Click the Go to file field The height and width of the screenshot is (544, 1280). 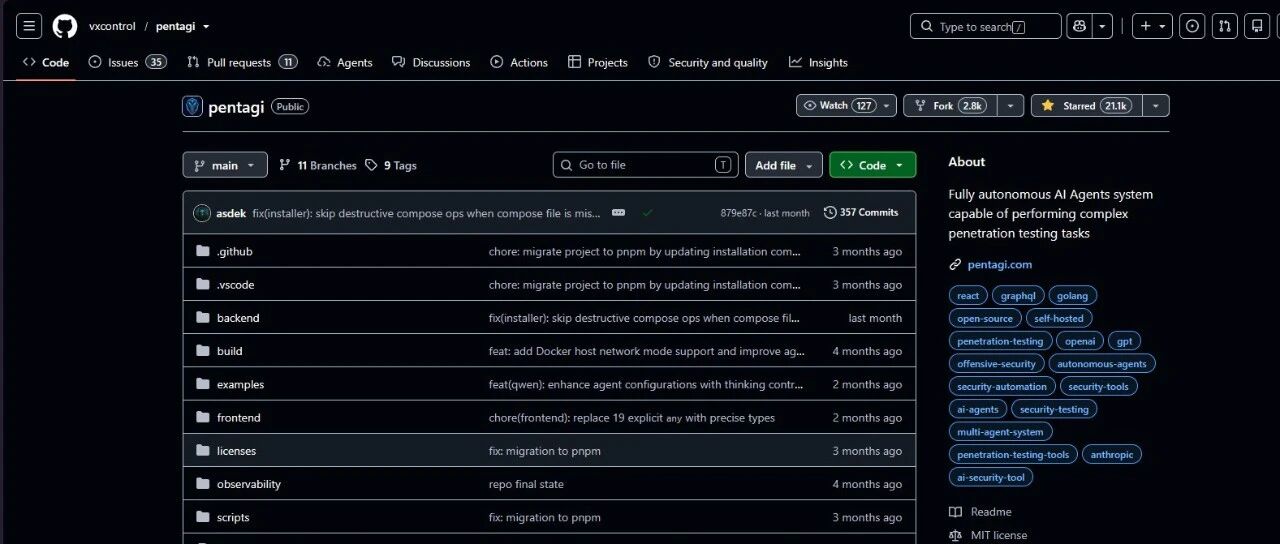coord(645,165)
